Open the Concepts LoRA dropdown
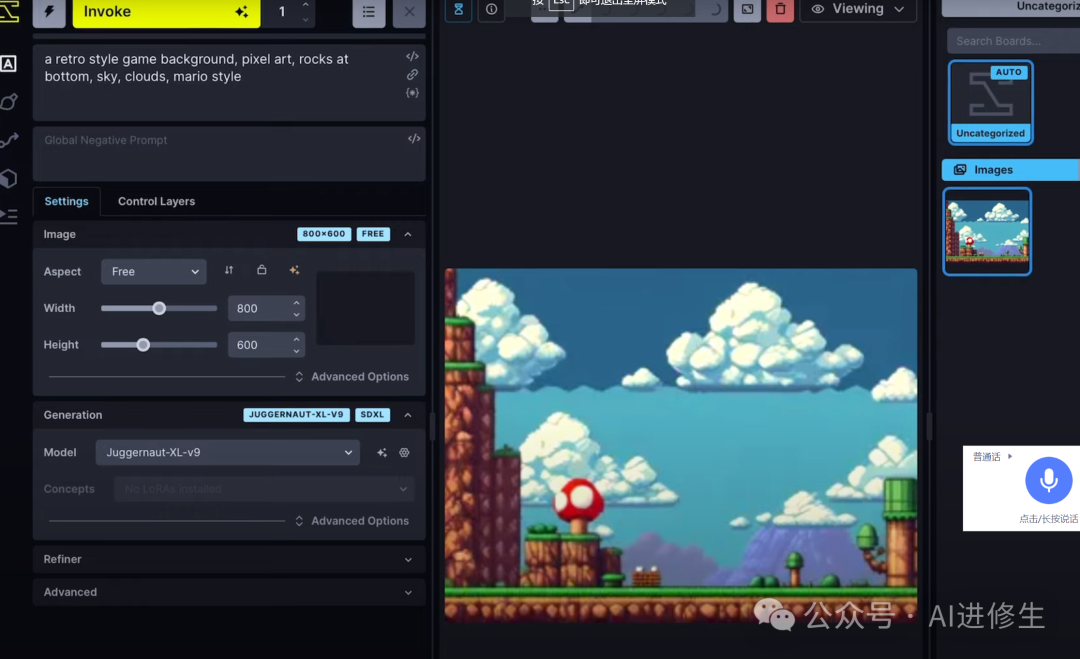Viewport: 1080px width, 659px height. pyautogui.click(x=264, y=489)
